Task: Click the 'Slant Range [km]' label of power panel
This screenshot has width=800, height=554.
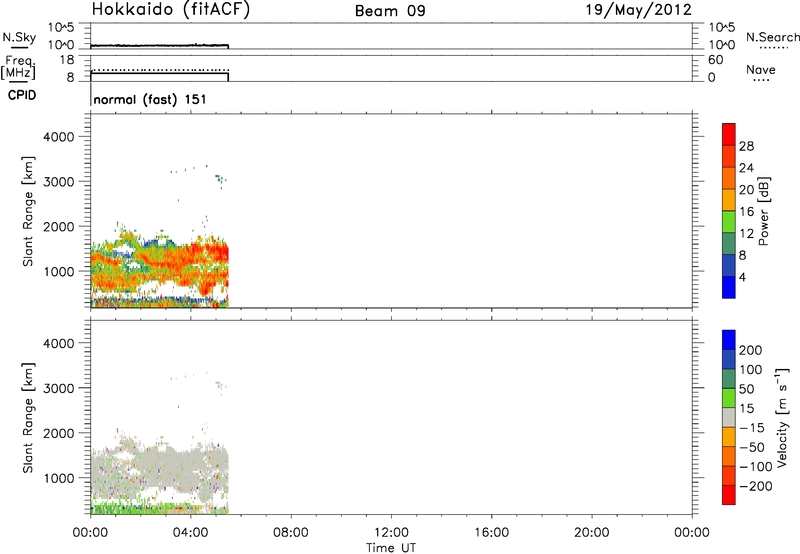Action: pos(28,211)
